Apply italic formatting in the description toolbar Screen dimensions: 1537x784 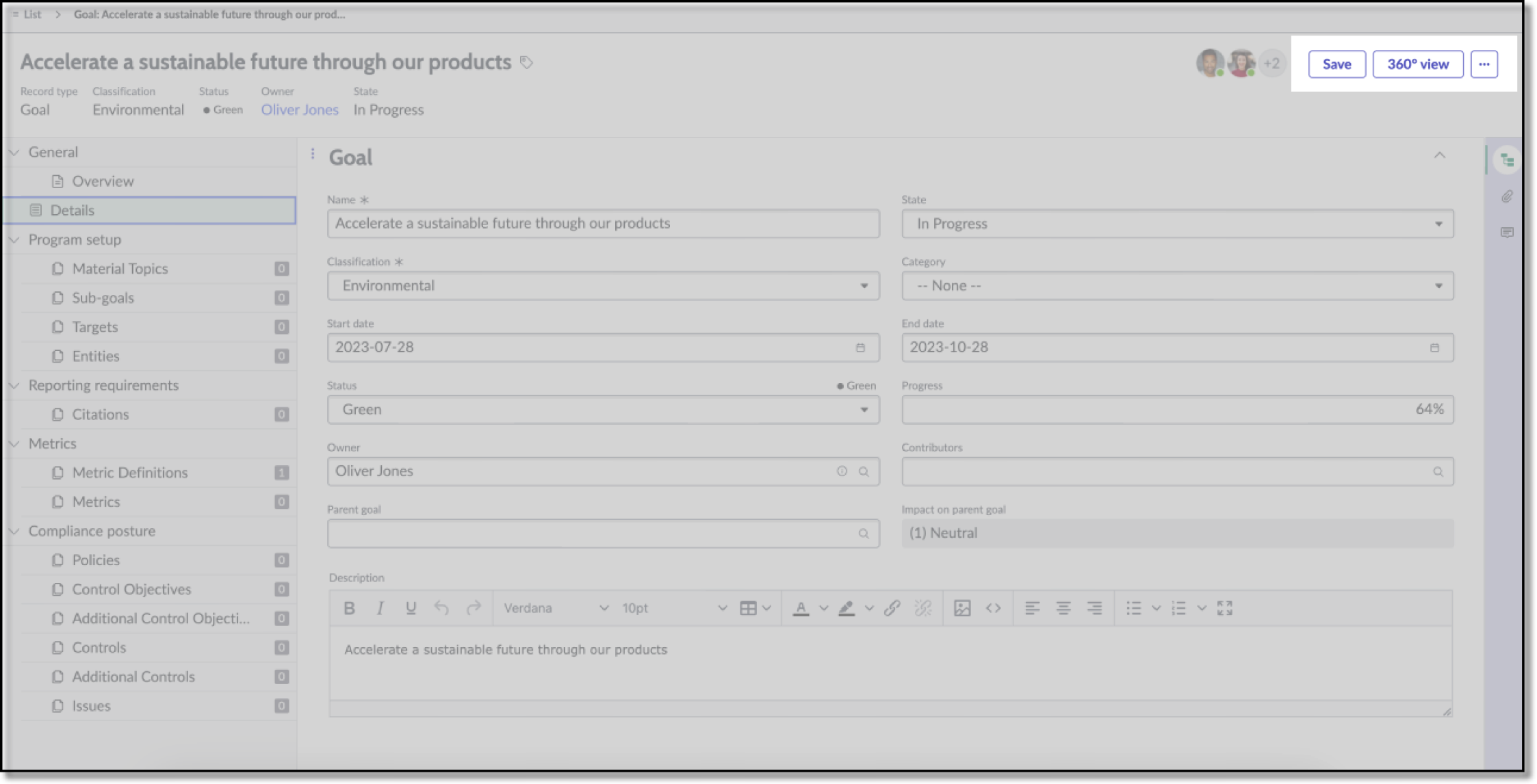pos(380,607)
